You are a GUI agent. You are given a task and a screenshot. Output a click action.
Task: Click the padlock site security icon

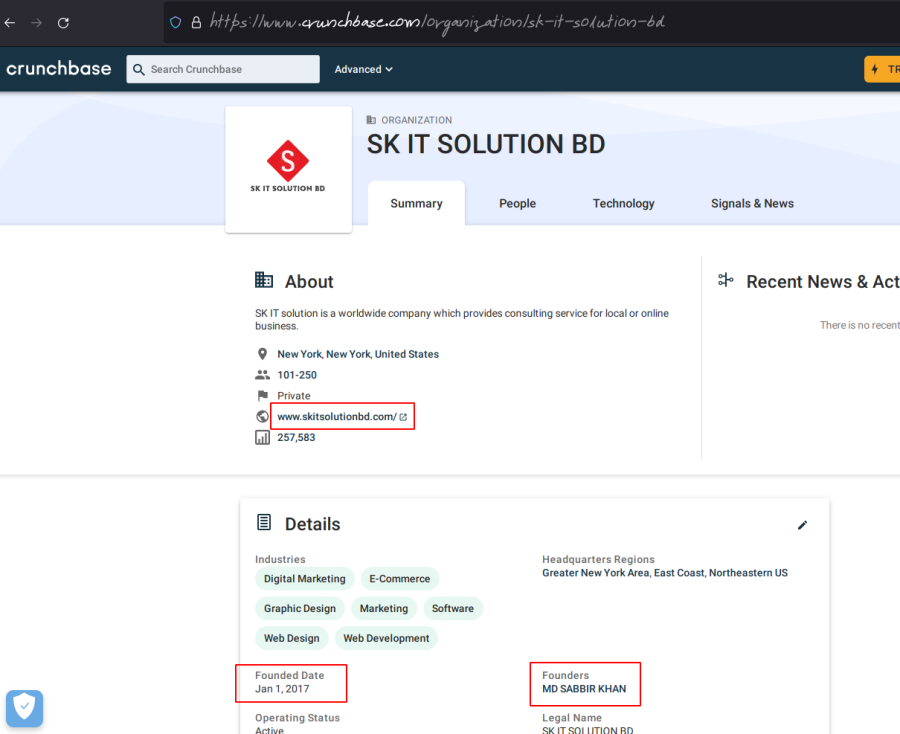pyautogui.click(x=196, y=22)
